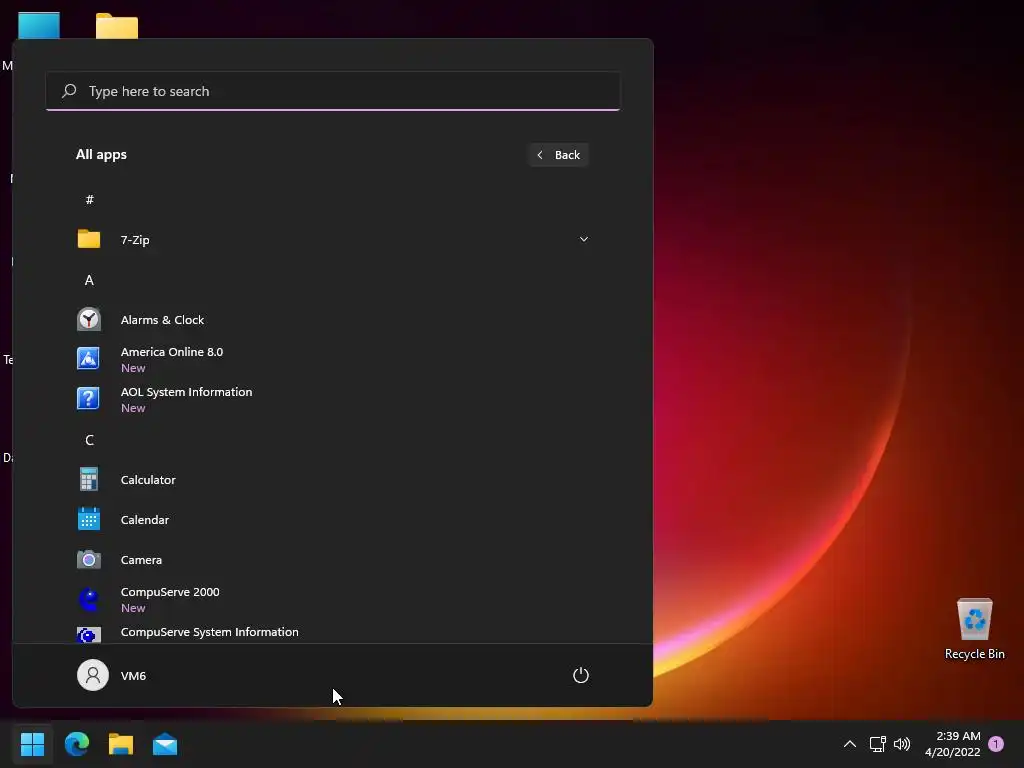1024x768 pixels.
Task: Select the yellow folder on desktop
Action: [117, 26]
